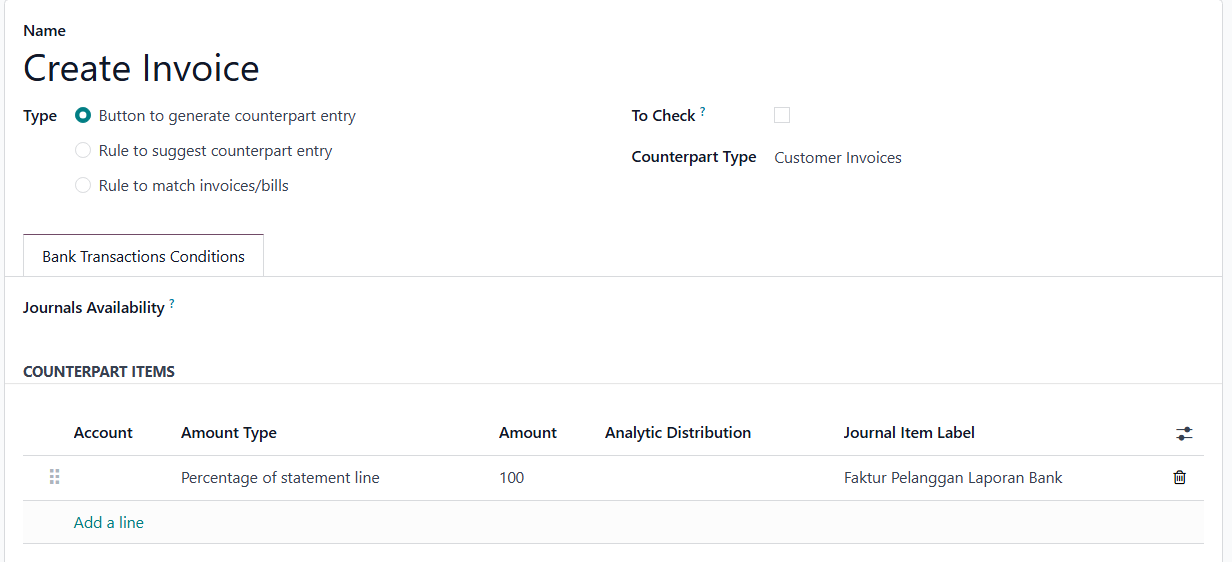
Task: Click the Amount Type column header
Action: coord(229,433)
